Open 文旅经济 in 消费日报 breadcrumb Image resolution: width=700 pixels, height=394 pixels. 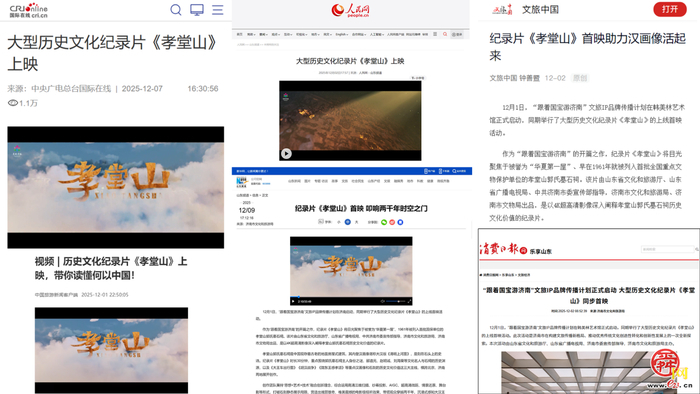tap(524, 275)
